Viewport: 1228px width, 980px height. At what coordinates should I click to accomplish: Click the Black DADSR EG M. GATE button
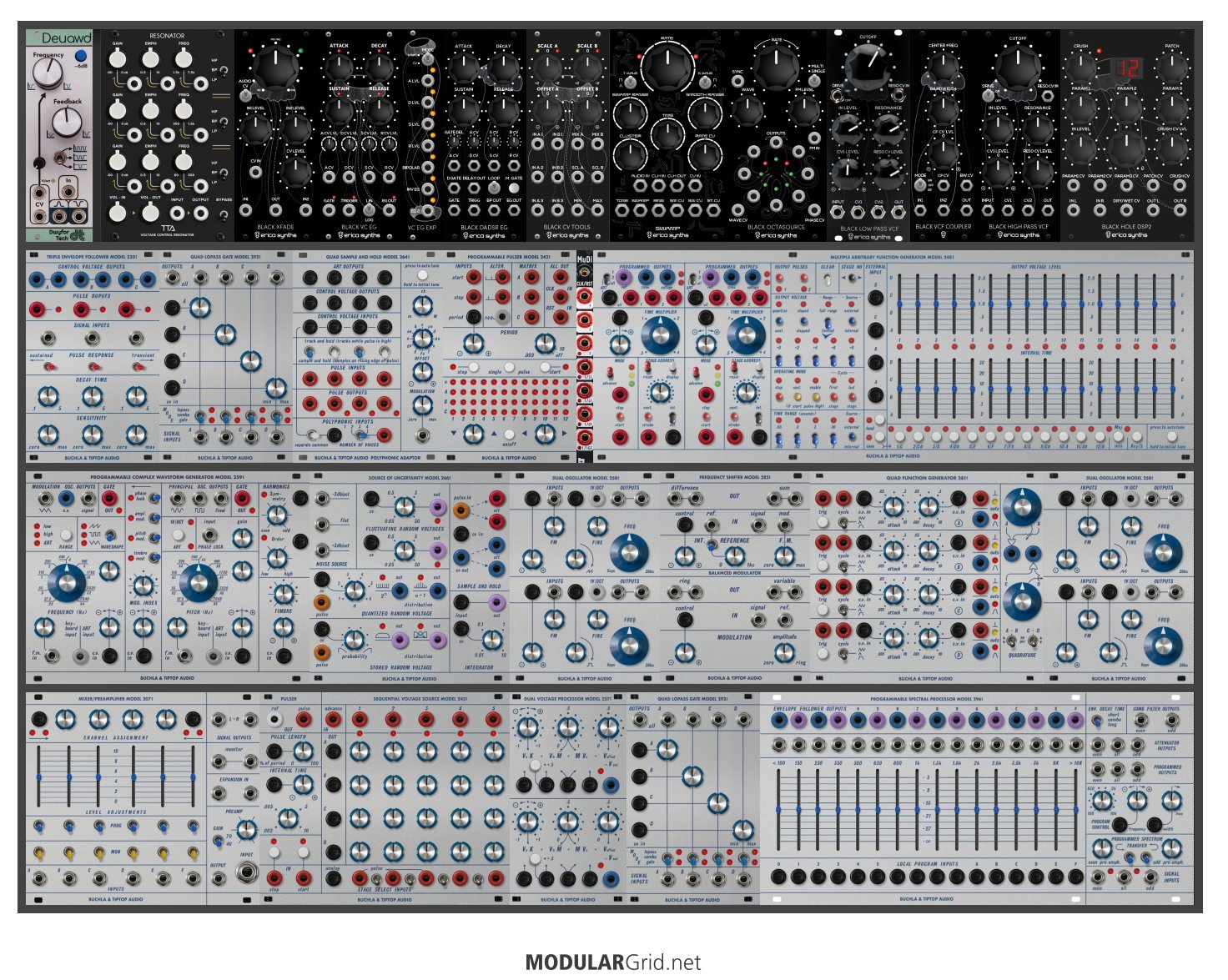(x=514, y=189)
